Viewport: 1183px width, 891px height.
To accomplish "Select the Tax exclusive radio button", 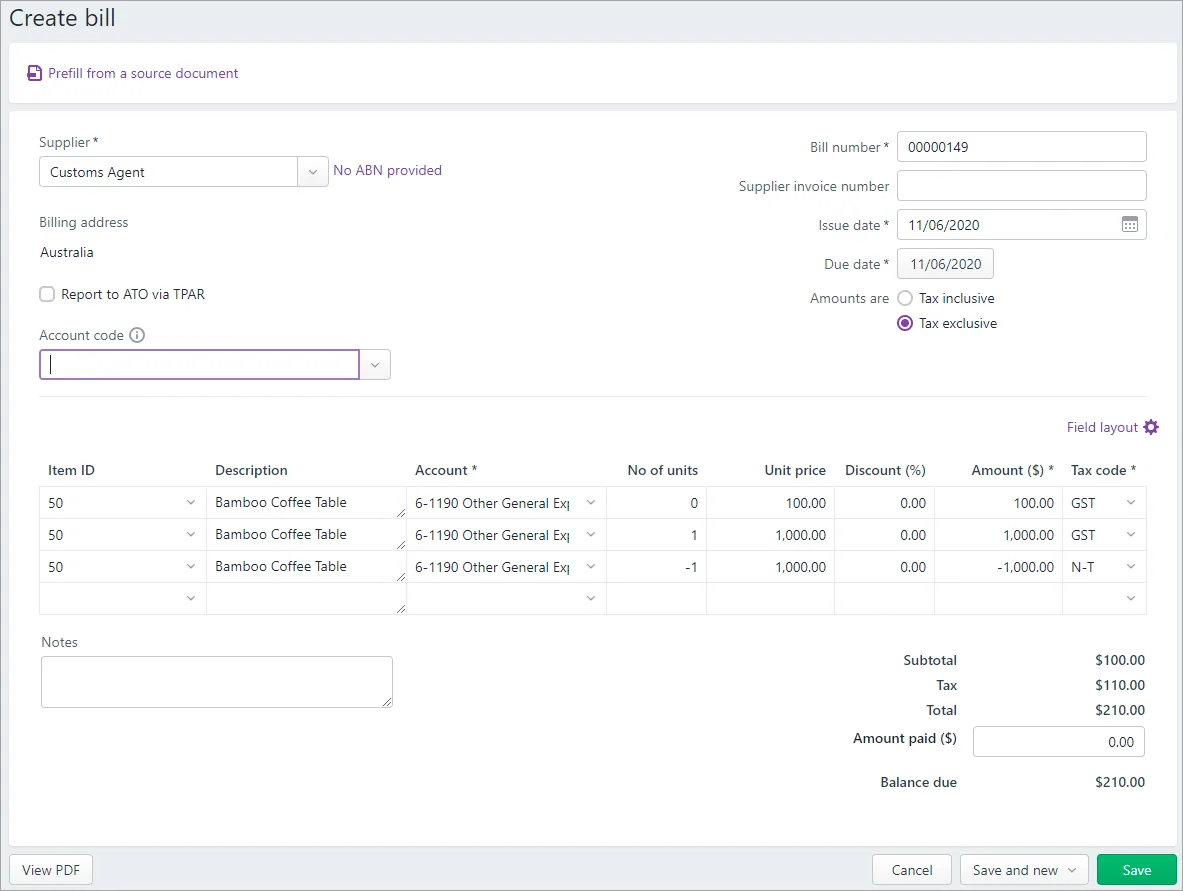I will [x=907, y=323].
